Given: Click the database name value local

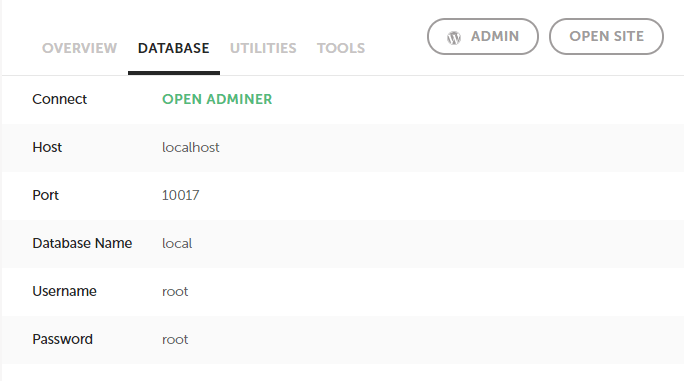Looking at the screenshot, I should (177, 243).
